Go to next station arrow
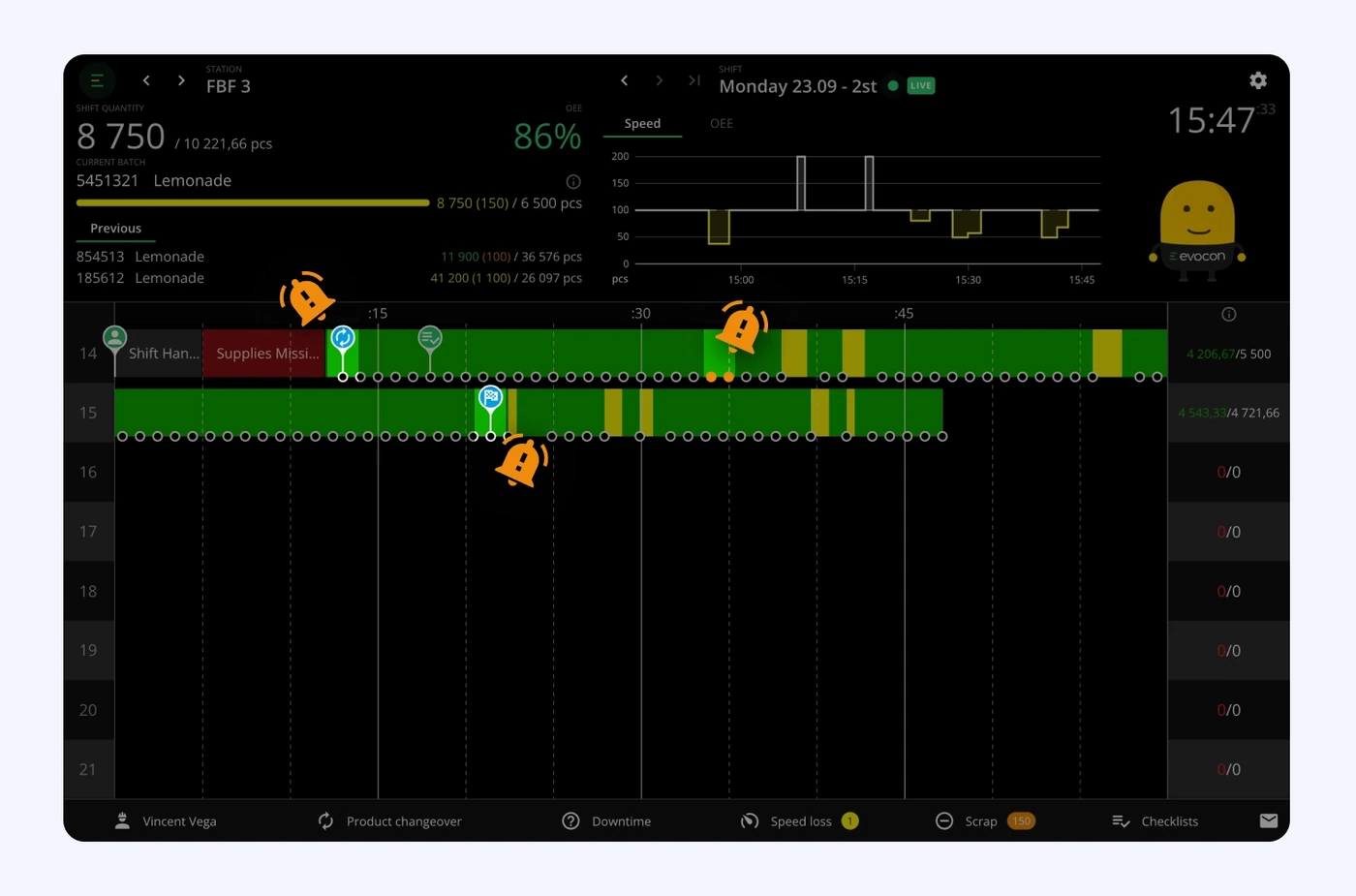Image resolution: width=1356 pixels, height=896 pixels. tap(181, 81)
